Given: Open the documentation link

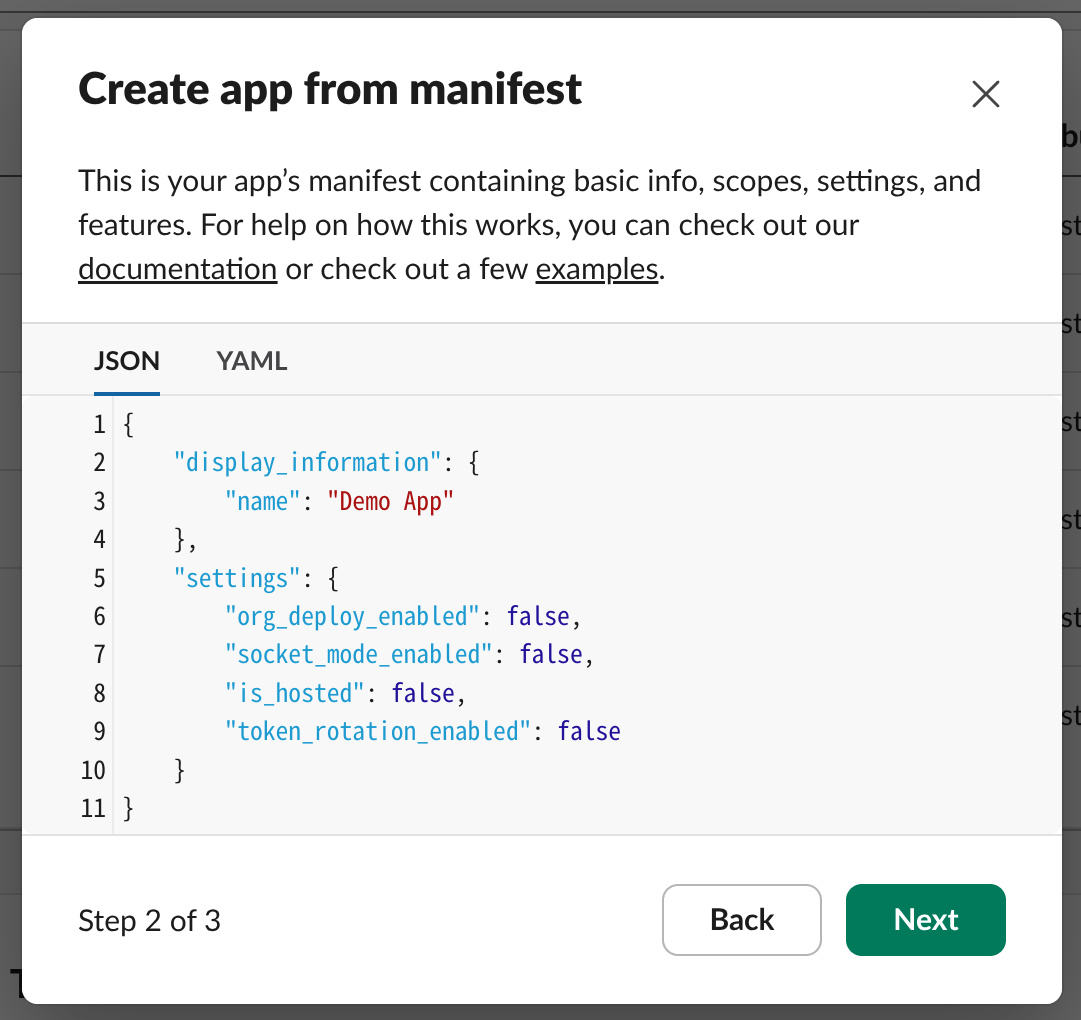Looking at the screenshot, I should [x=177, y=270].
